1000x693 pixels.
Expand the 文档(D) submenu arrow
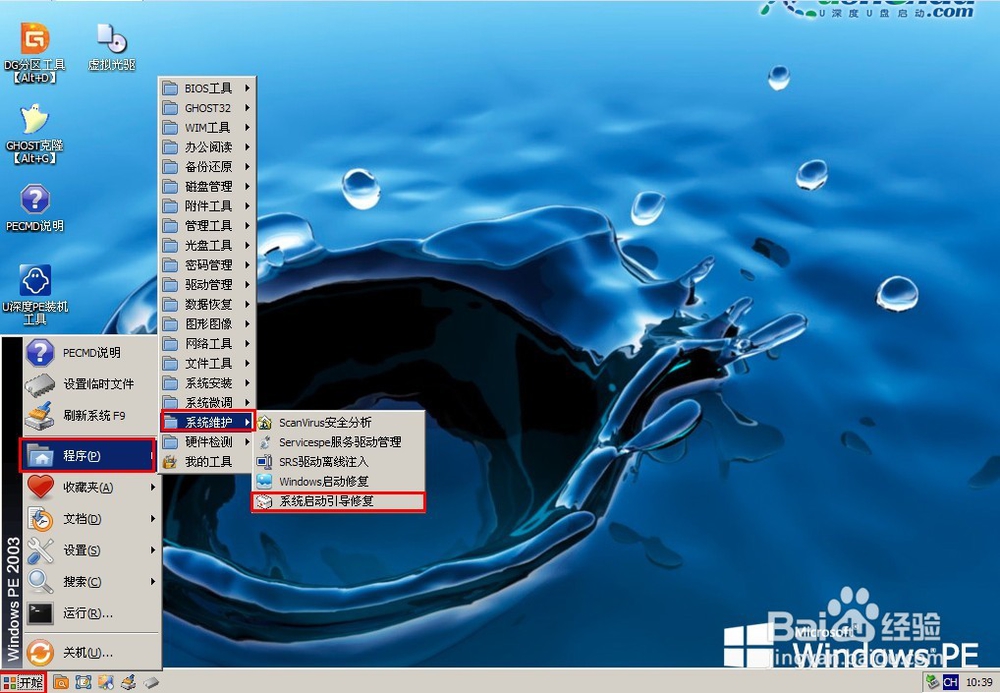click(152, 519)
